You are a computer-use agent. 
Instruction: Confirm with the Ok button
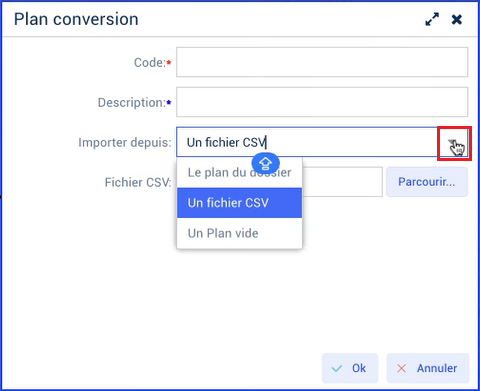[x=350, y=368]
